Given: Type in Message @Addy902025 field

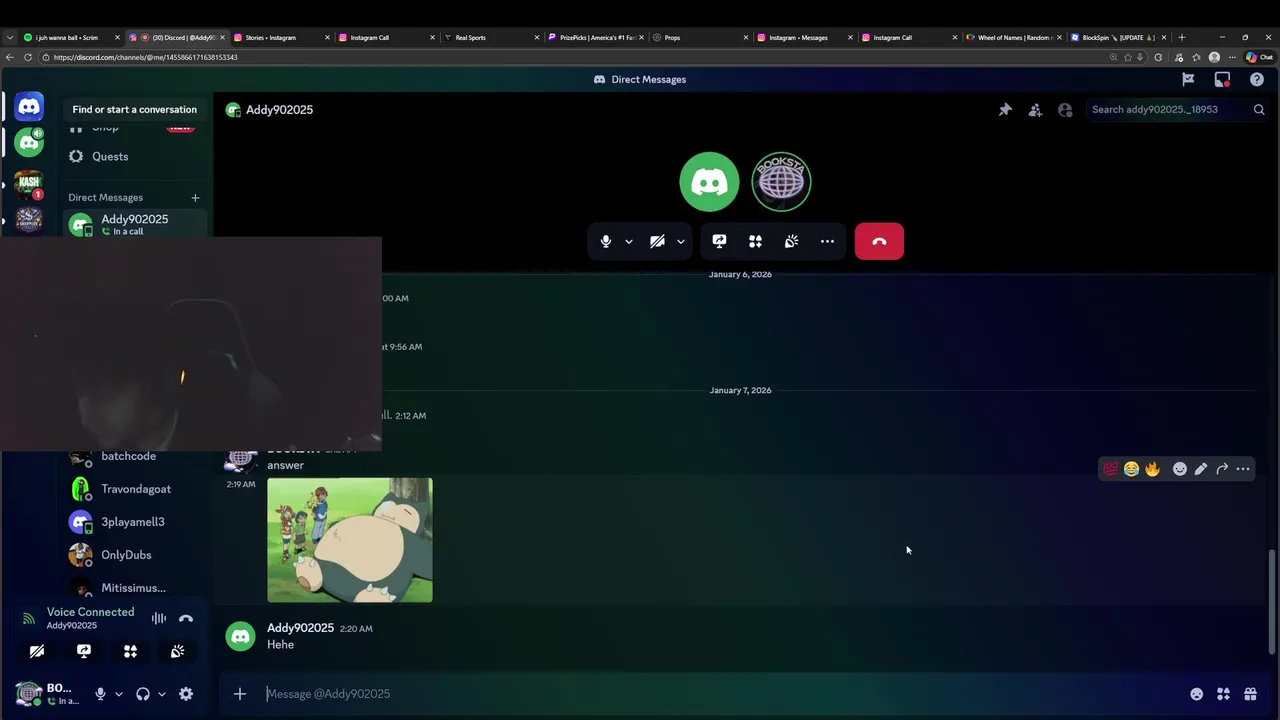Looking at the screenshot, I should coord(720,694).
